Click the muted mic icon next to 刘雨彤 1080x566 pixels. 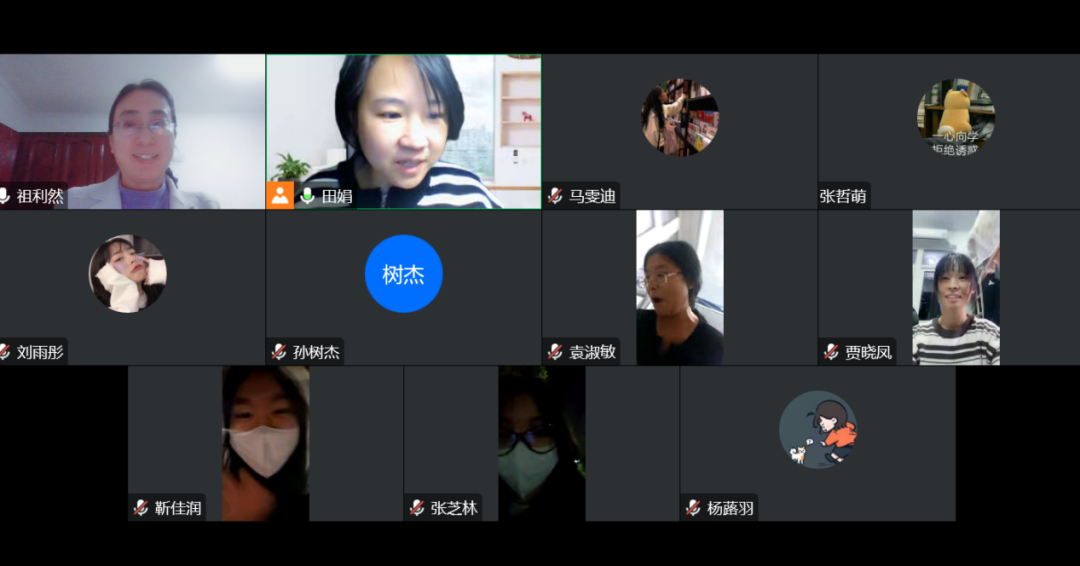click(4, 352)
